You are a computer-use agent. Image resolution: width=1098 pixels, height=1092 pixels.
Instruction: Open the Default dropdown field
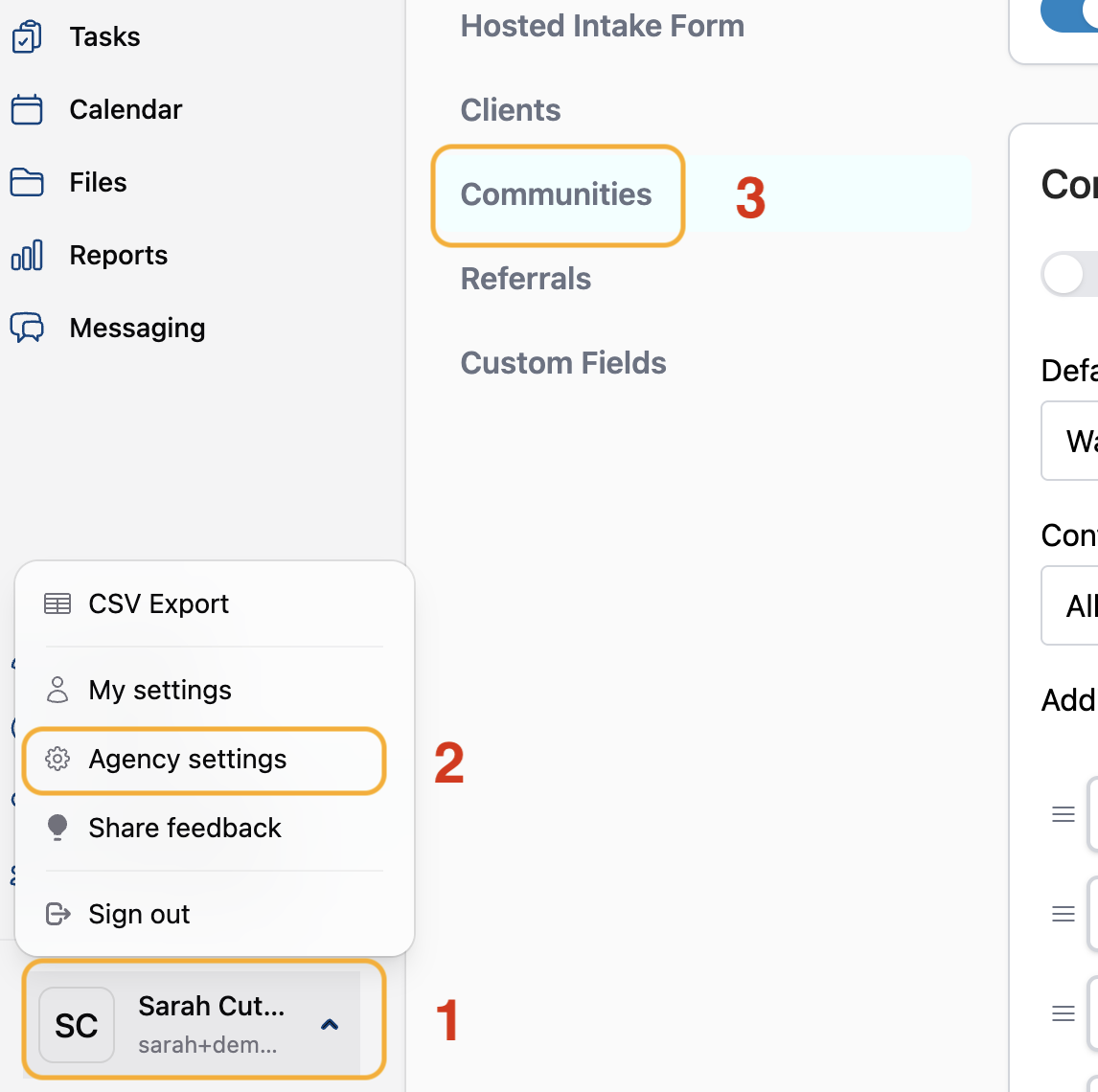click(x=1071, y=441)
